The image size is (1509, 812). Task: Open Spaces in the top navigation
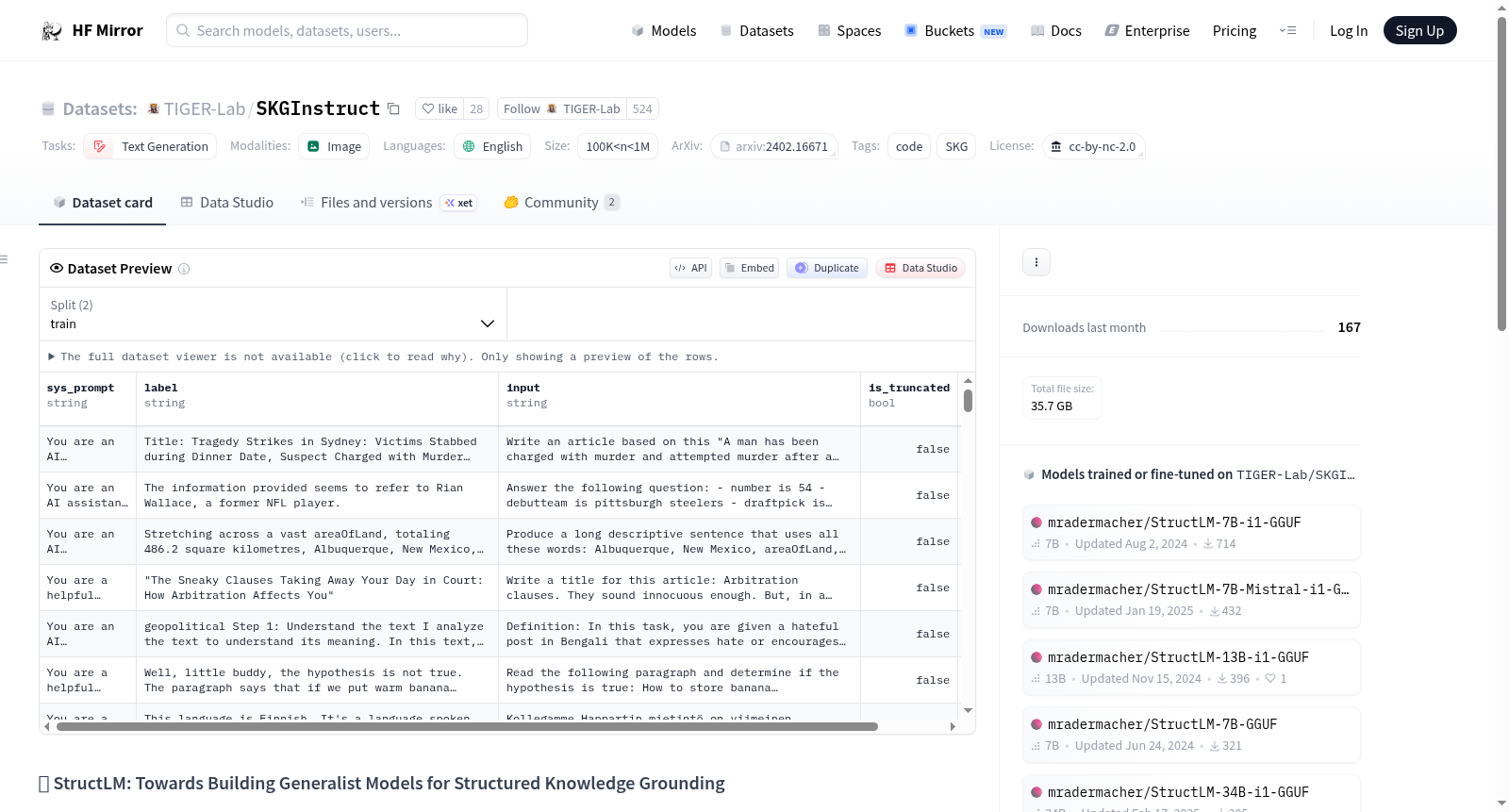tap(850, 31)
